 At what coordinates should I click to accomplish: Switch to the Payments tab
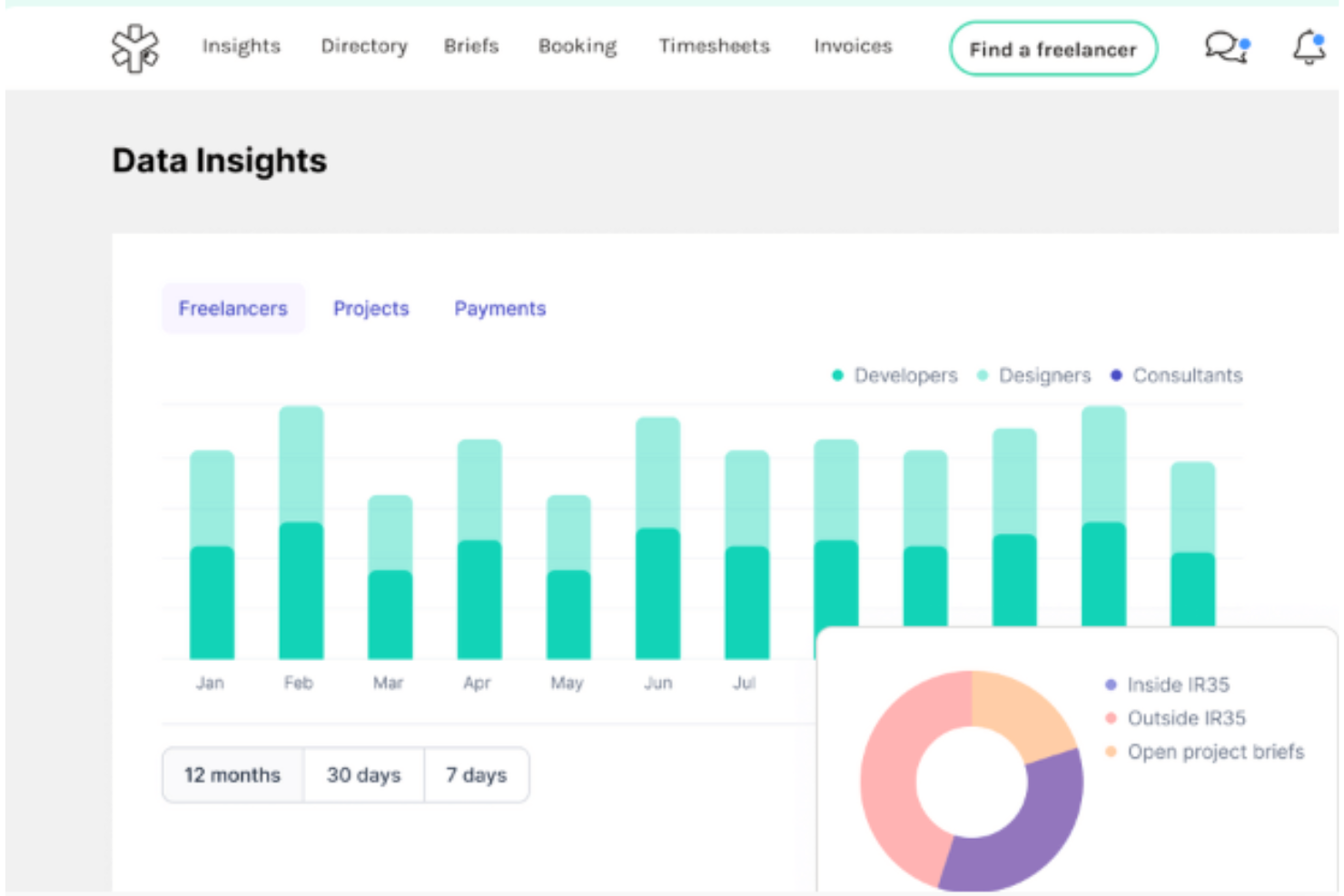click(499, 309)
